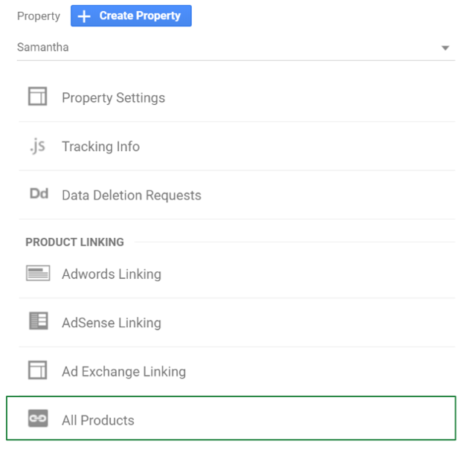Select the highlighted All Products item
Image resolution: width=464 pixels, height=450 pixels.
[x=231, y=418]
